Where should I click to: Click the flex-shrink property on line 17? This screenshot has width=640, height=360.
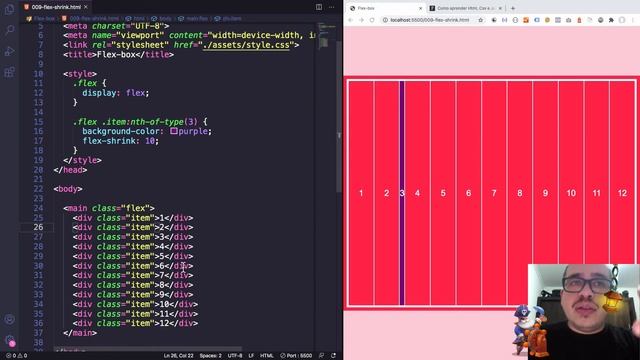(109, 141)
